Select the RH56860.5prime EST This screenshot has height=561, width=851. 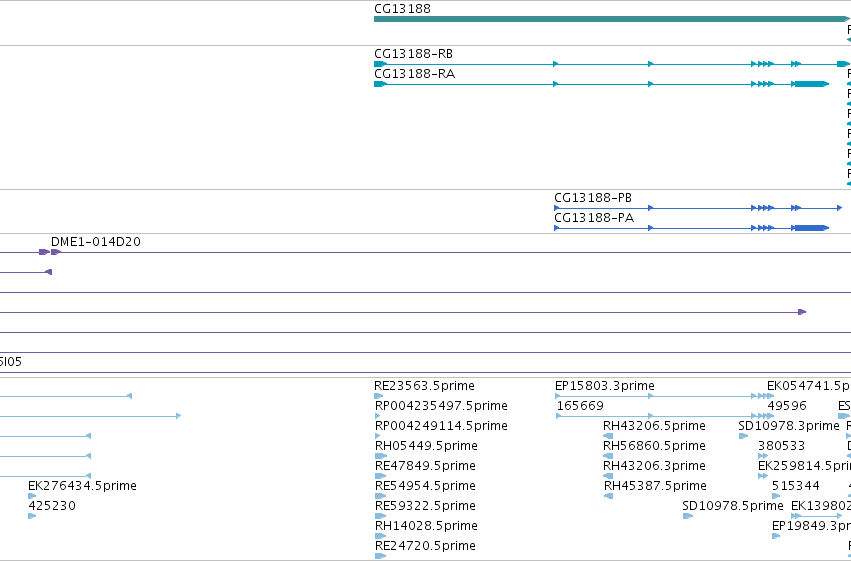(654, 446)
